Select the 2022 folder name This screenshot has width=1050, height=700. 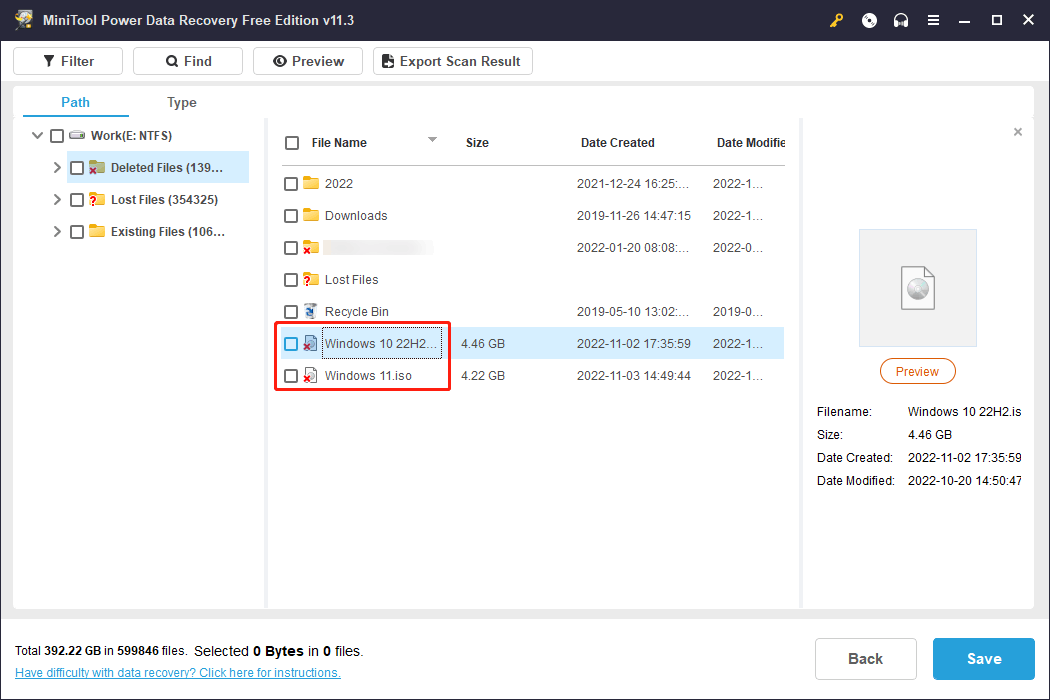[x=339, y=184]
